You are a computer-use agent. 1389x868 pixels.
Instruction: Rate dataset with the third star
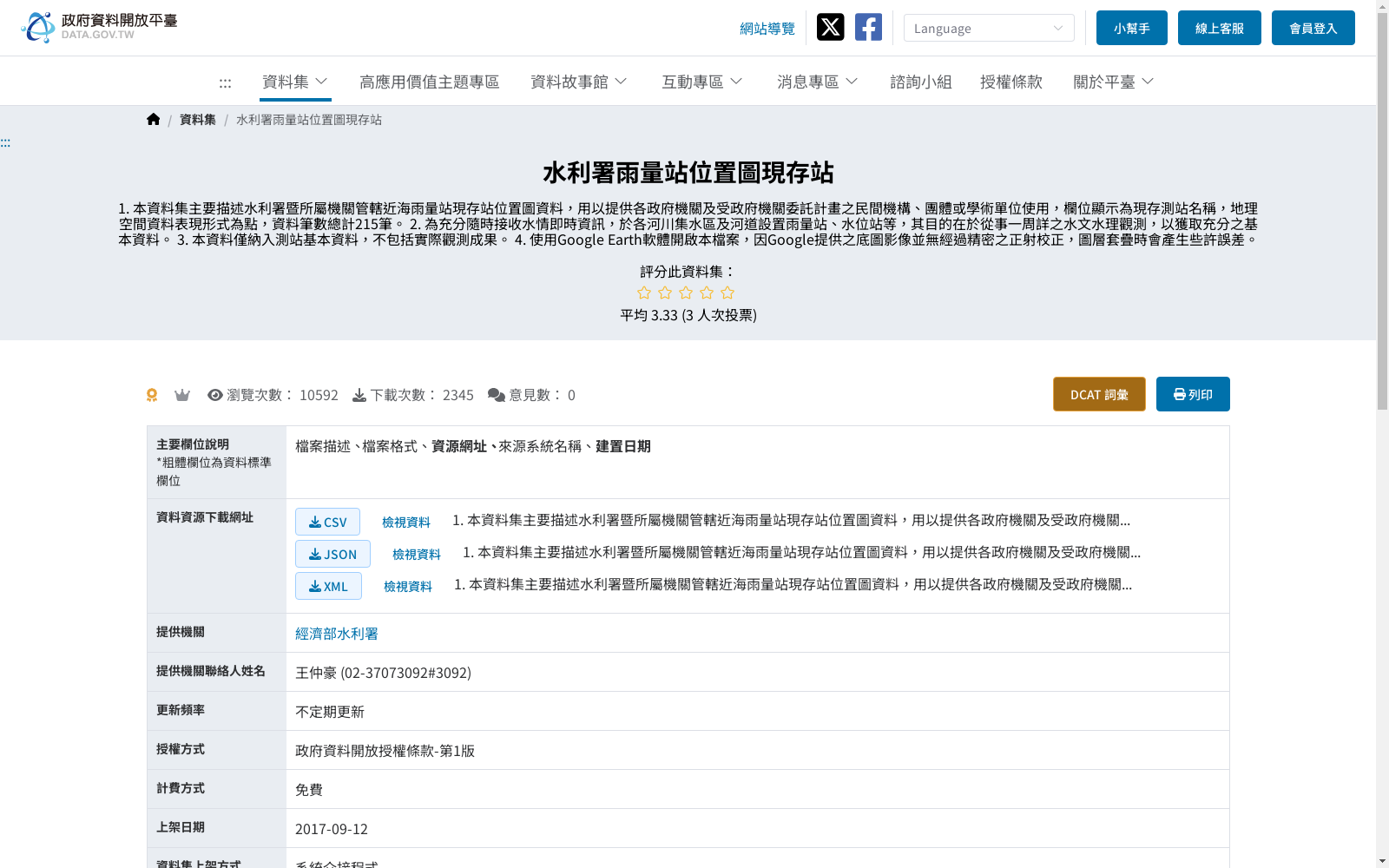click(686, 293)
